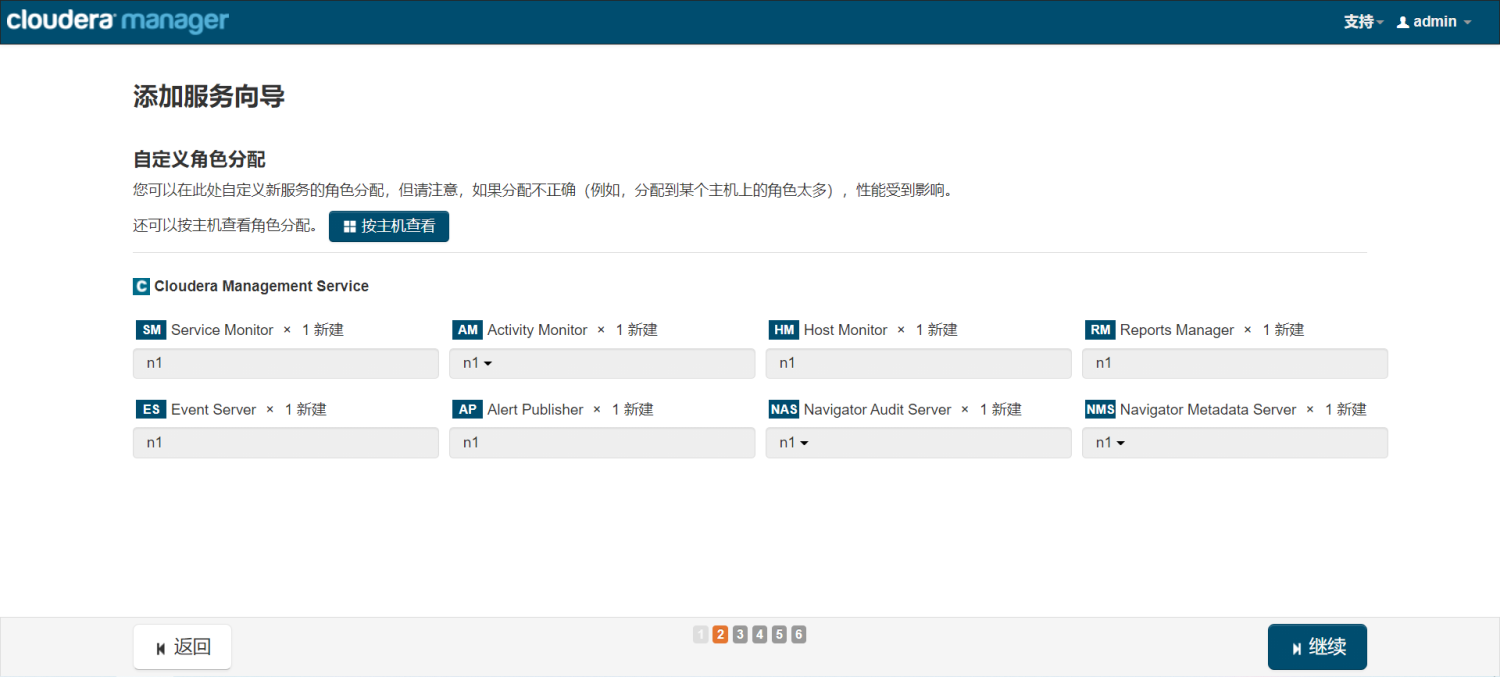Open the admin account menu
The width and height of the screenshot is (1500, 677).
coord(1434,22)
